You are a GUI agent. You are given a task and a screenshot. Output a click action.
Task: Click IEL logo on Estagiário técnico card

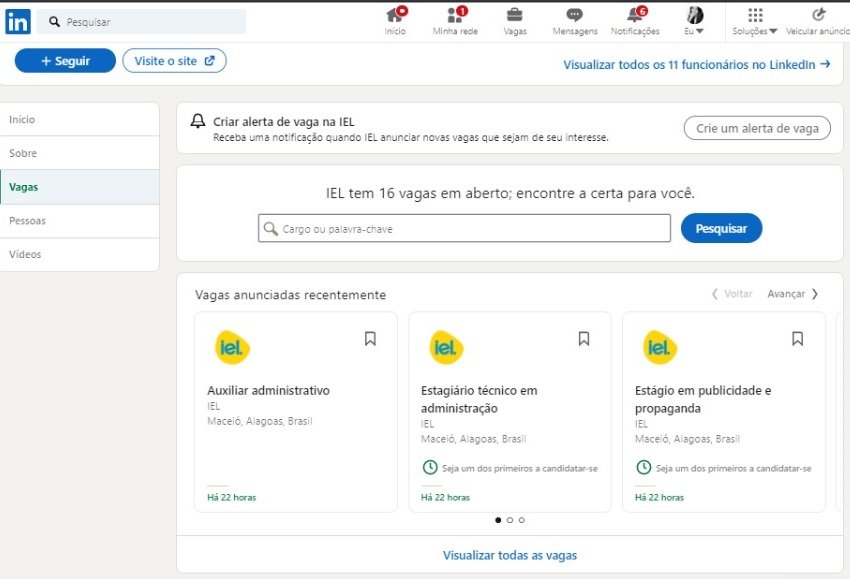(x=446, y=348)
